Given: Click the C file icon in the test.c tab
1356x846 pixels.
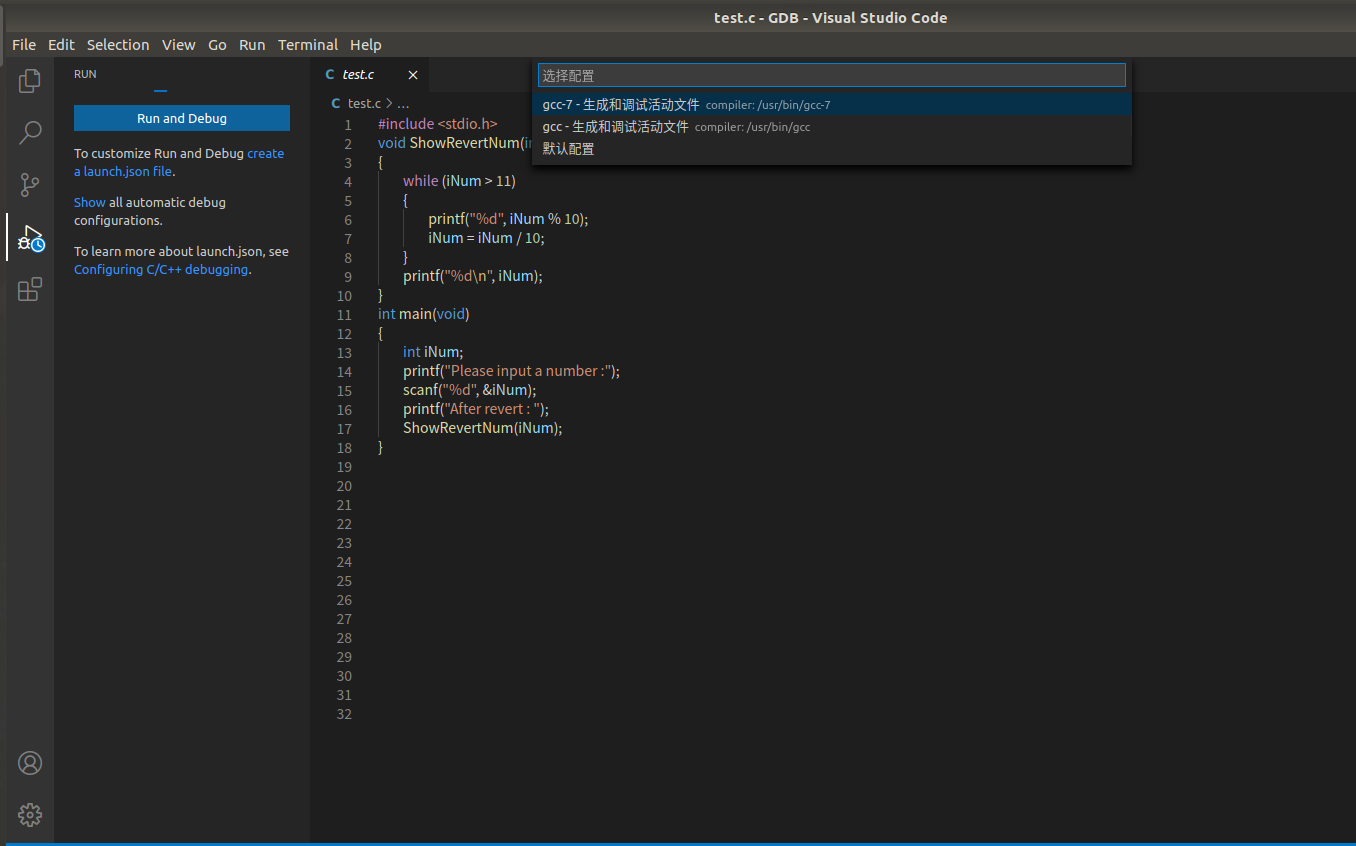Looking at the screenshot, I should pos(330,75).
